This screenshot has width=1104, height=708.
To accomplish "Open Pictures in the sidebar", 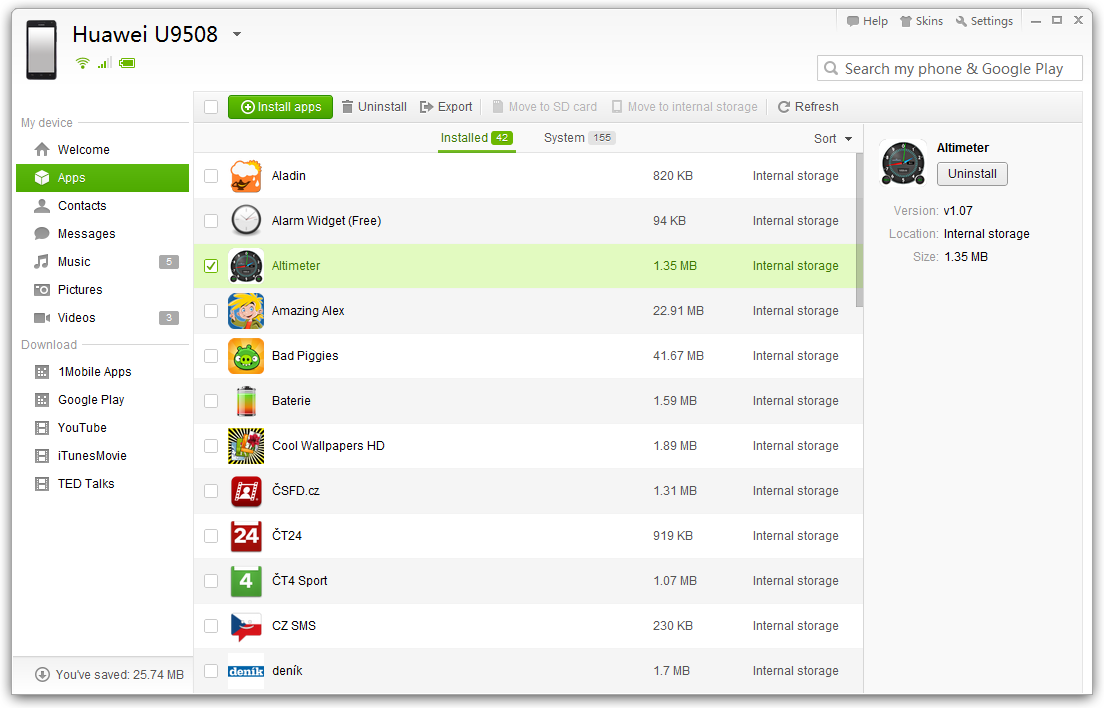I will click(103, 290).
